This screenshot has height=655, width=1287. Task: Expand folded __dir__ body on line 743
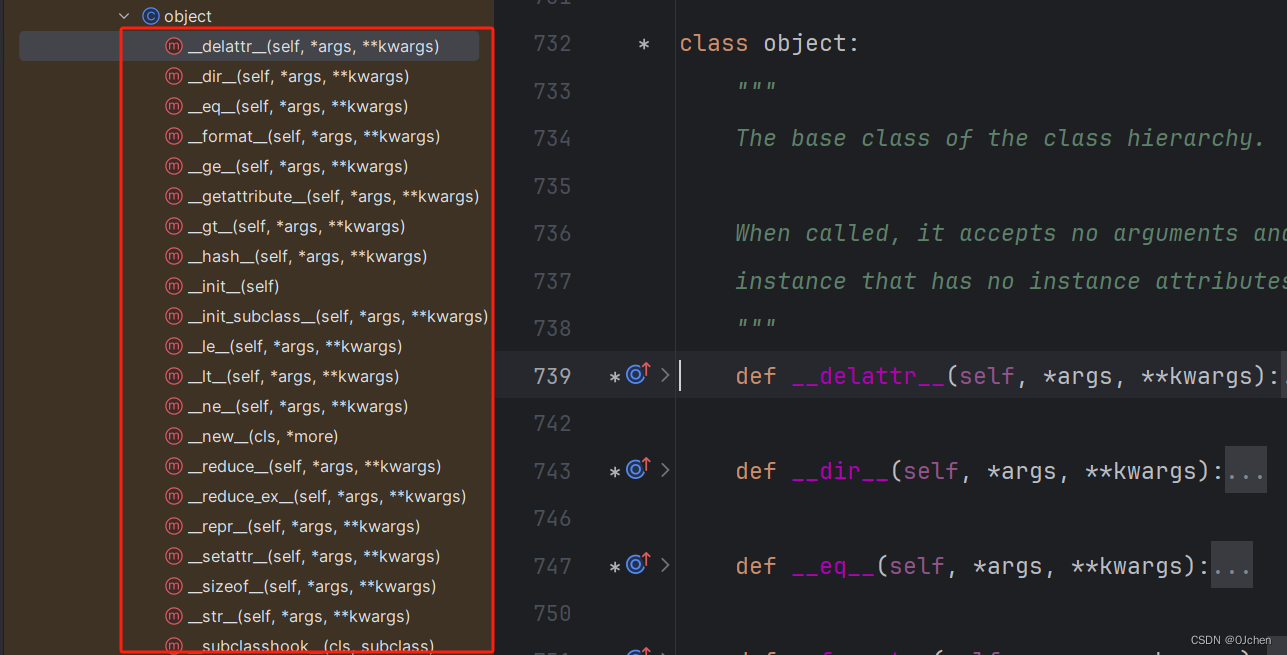click(x=665, y=471)
